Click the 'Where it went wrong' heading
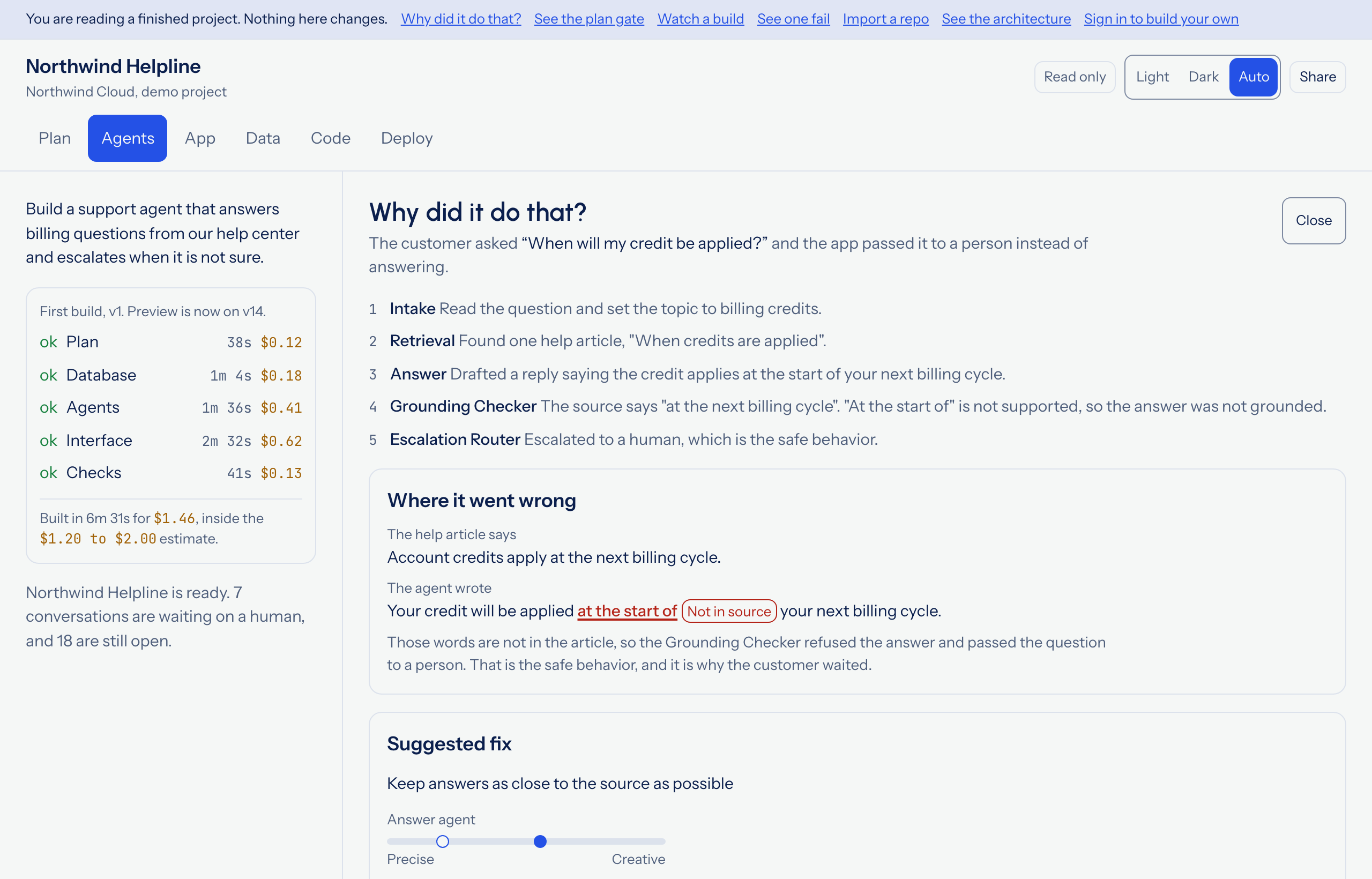The width and height of the screenshot is (1372, 879). click(482, 501)
